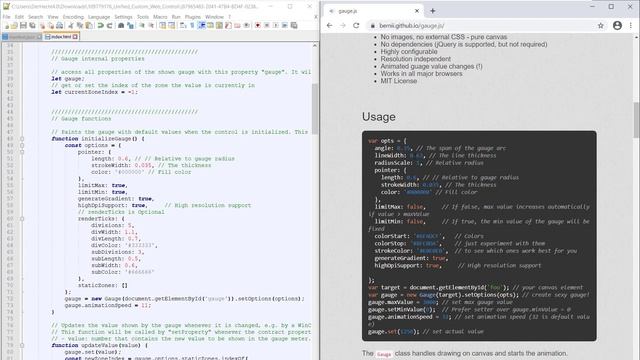Open the browser three-dot menu
The image size is (640, 360).
click(x=631, y=25)
